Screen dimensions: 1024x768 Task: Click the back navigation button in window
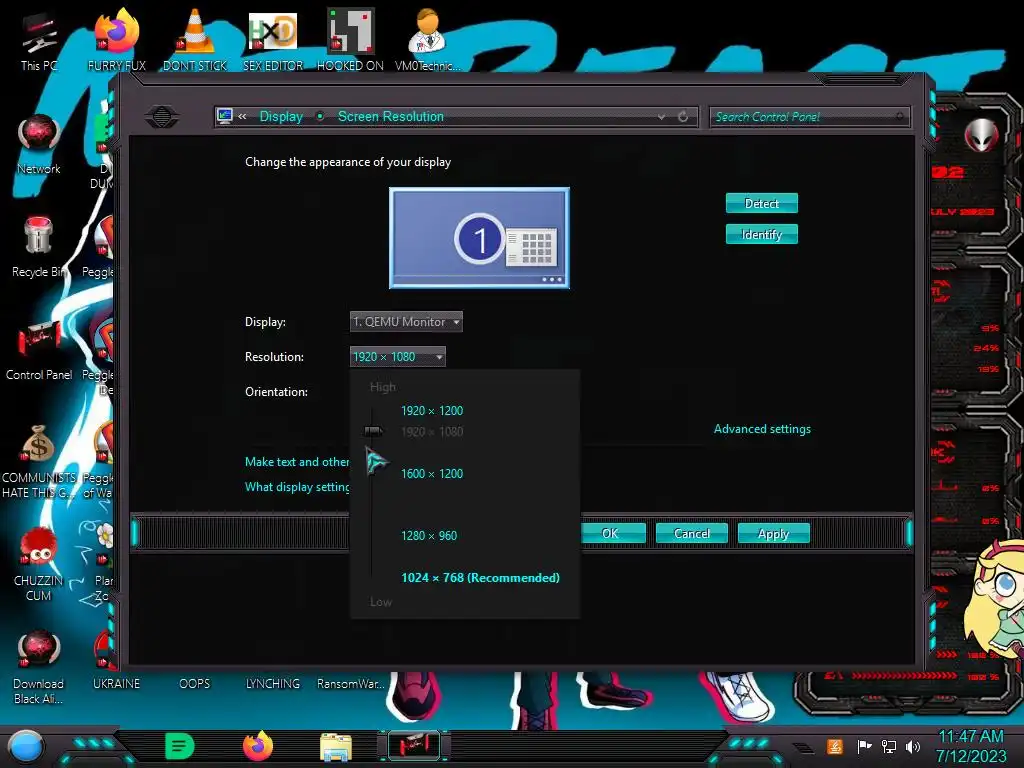(x=162, y=117)
